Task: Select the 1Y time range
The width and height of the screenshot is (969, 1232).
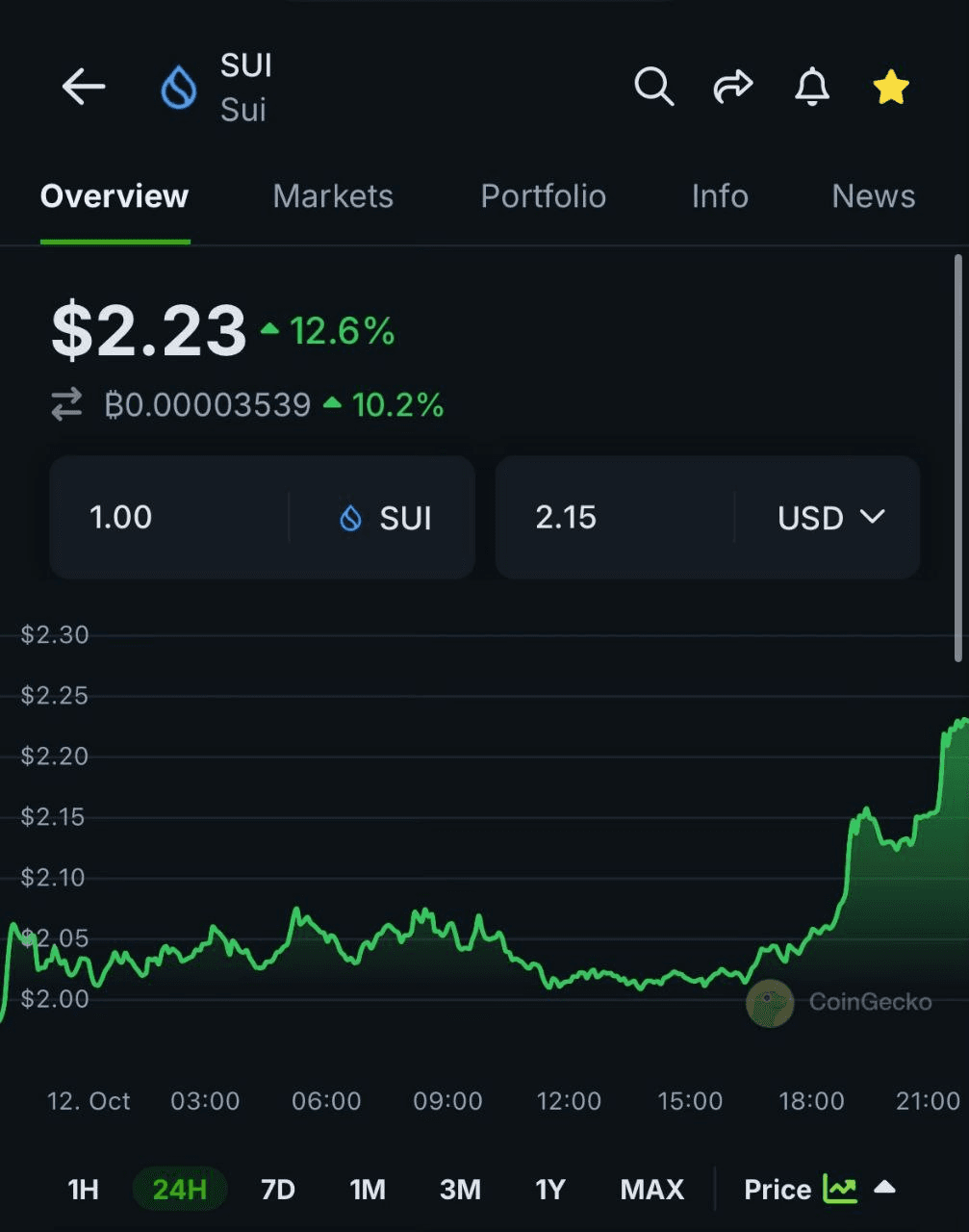Action: click(x=550, y=1190)
